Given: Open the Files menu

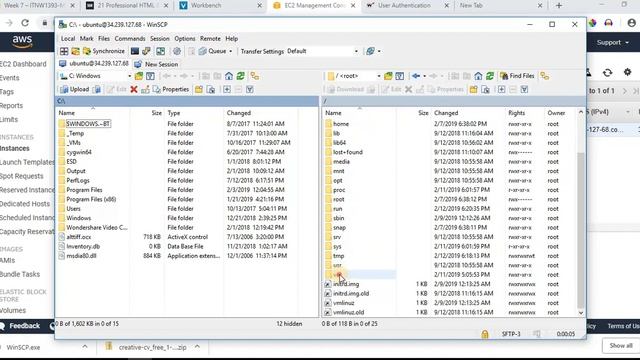Looking at the screenshot, I should [104, 38].
